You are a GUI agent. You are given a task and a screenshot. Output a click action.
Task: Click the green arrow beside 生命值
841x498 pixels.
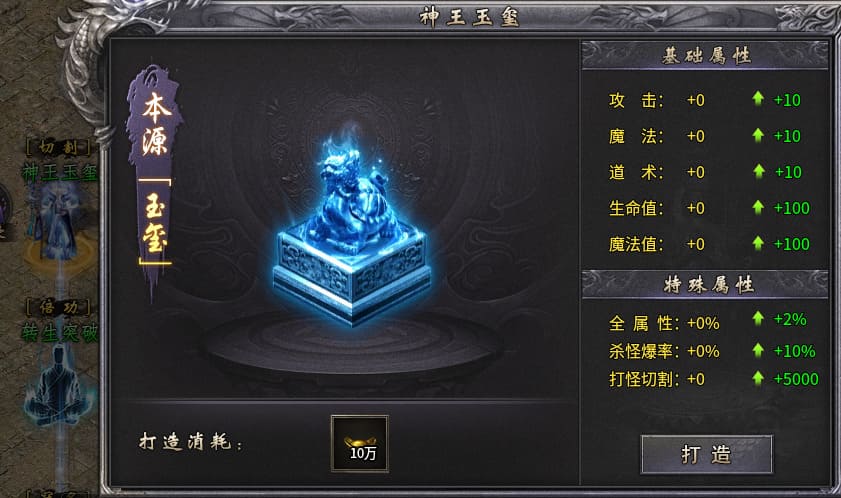tap(758, 207)
